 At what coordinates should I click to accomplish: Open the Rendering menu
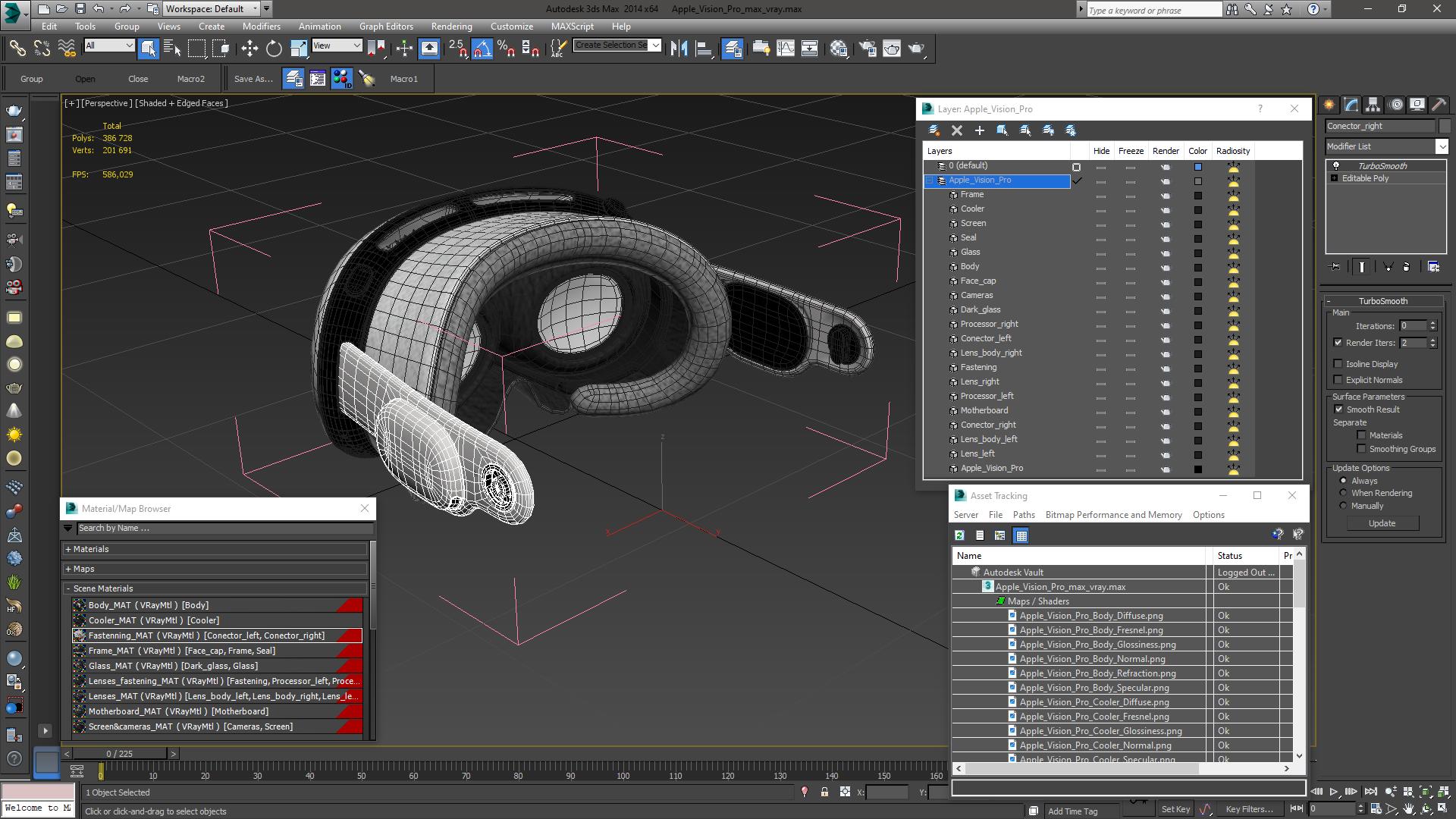(451, 26)
